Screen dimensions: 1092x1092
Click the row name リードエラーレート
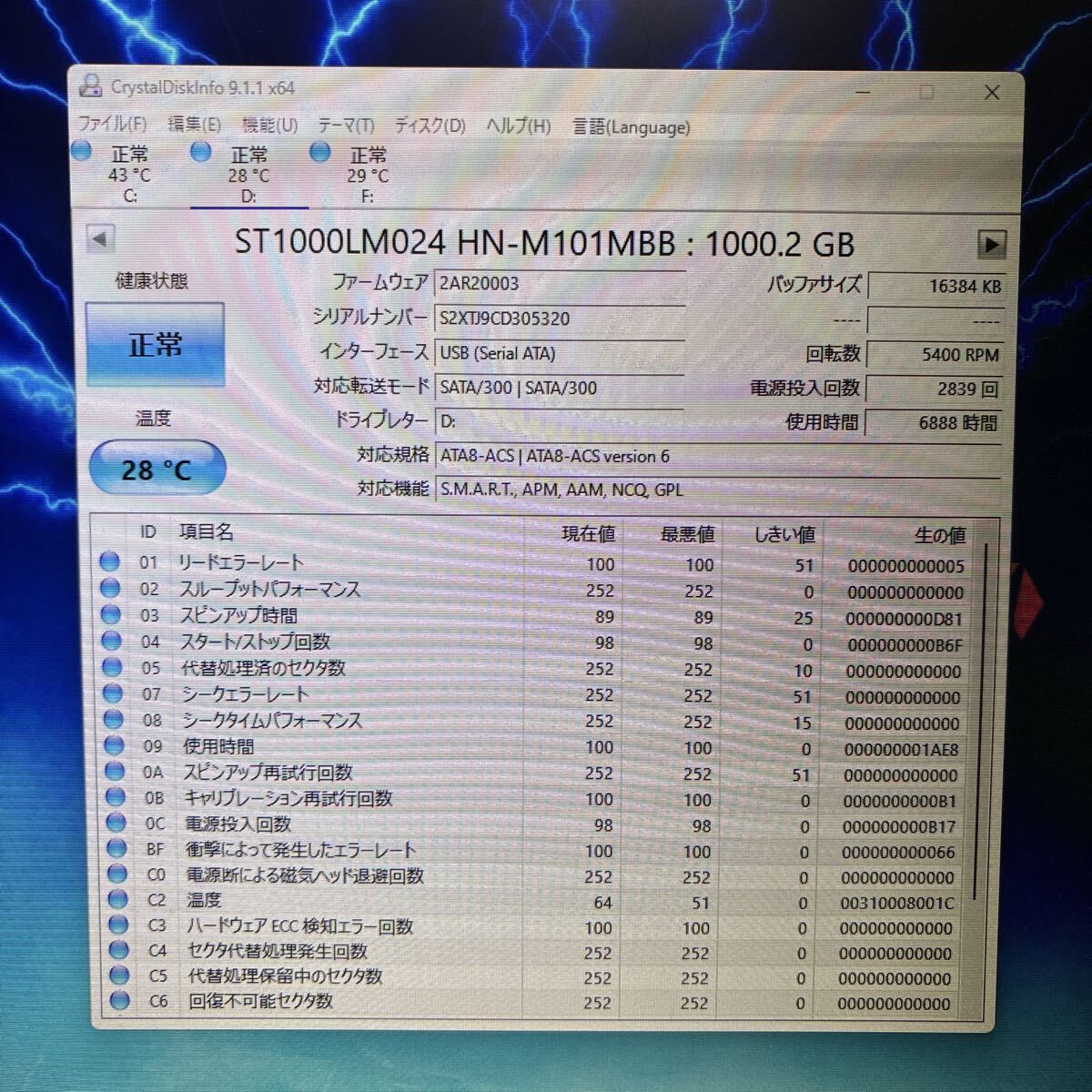[240, 562]
